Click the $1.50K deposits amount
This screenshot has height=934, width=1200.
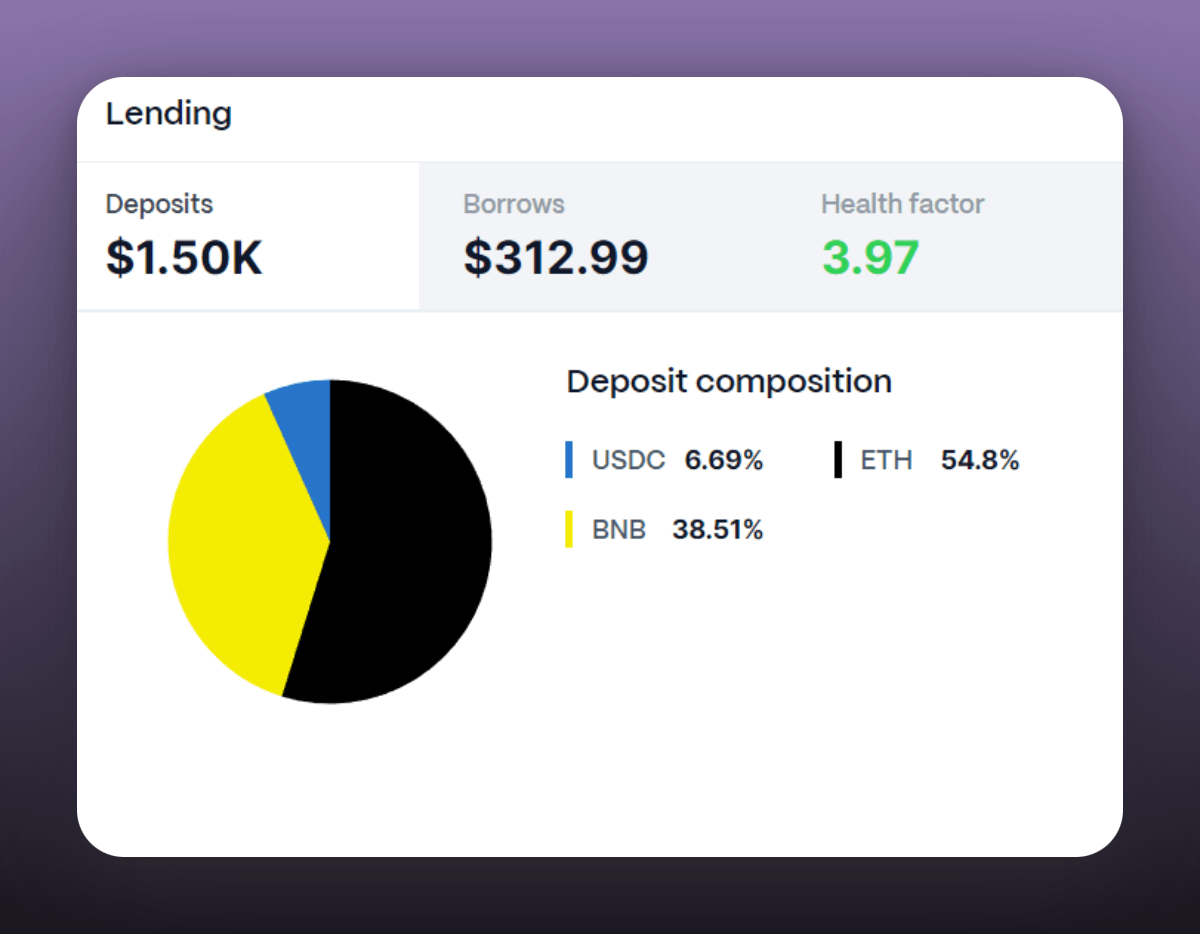pos(184,257)
